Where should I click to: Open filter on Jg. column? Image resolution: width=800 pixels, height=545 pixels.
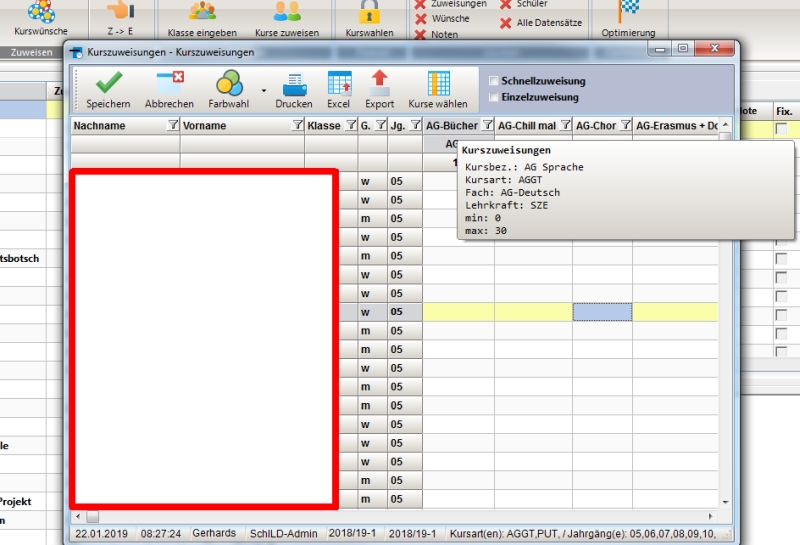click(x=416, y=125)
